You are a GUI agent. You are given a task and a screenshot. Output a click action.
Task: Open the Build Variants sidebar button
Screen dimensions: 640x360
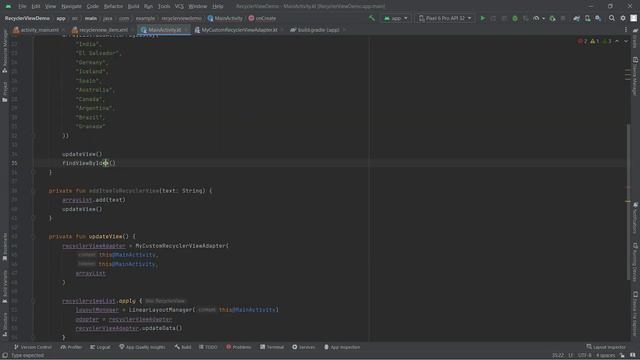coord(4,287)
